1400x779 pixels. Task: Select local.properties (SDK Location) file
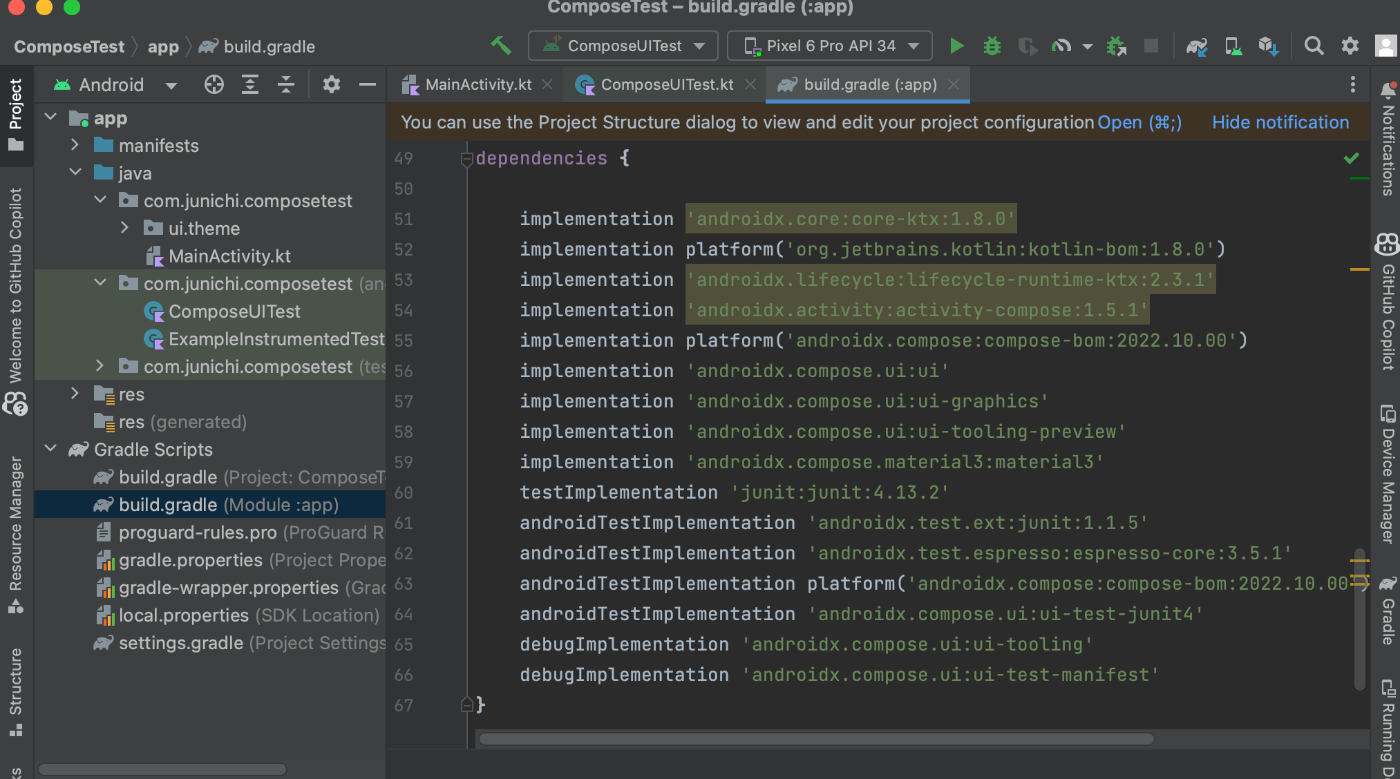point(236,616)
